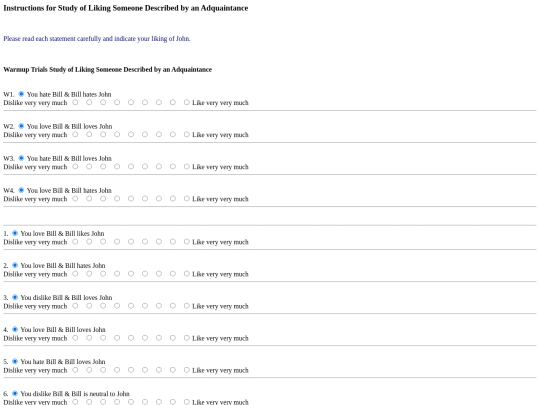The image size is (540, 405).
Task: Pick eighth scale radio in row W3
Action: click(173, 166)
